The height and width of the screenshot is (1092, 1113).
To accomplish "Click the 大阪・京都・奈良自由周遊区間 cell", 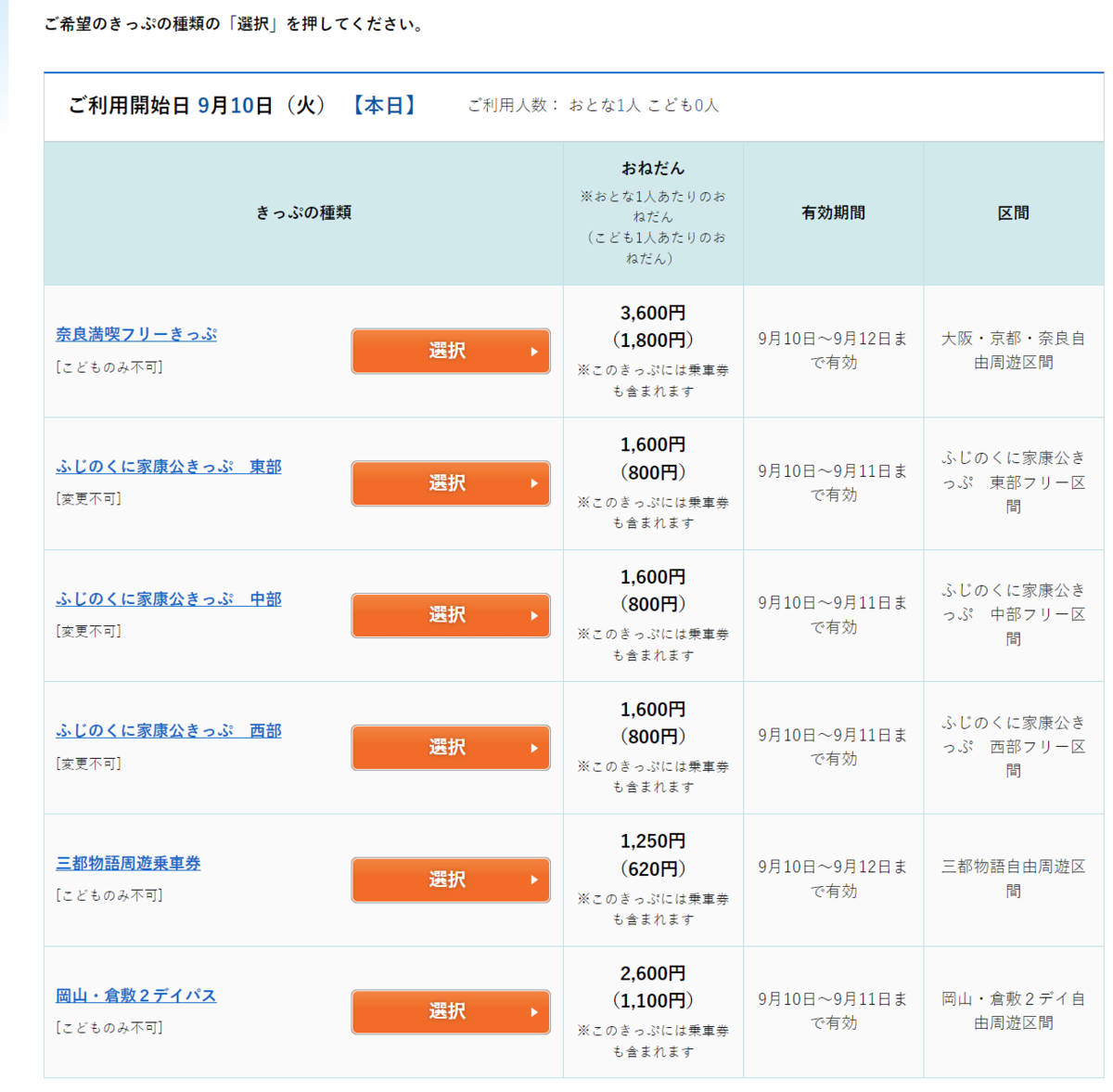I will 1014,351.
